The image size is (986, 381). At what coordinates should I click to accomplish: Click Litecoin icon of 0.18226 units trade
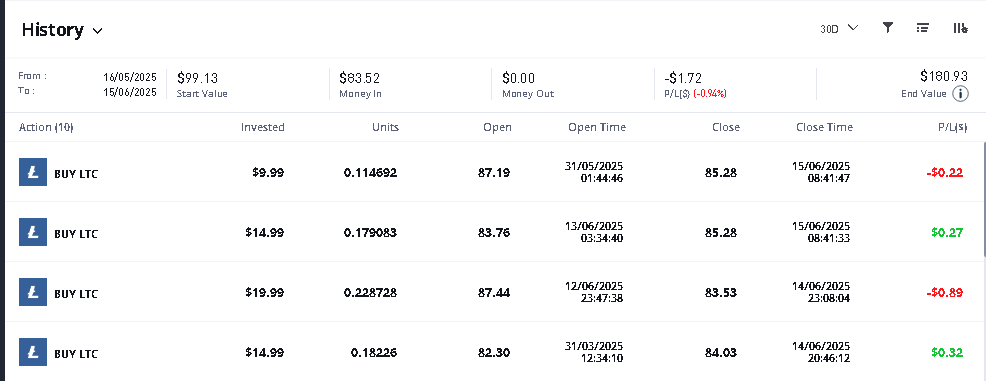coord(33,352)
